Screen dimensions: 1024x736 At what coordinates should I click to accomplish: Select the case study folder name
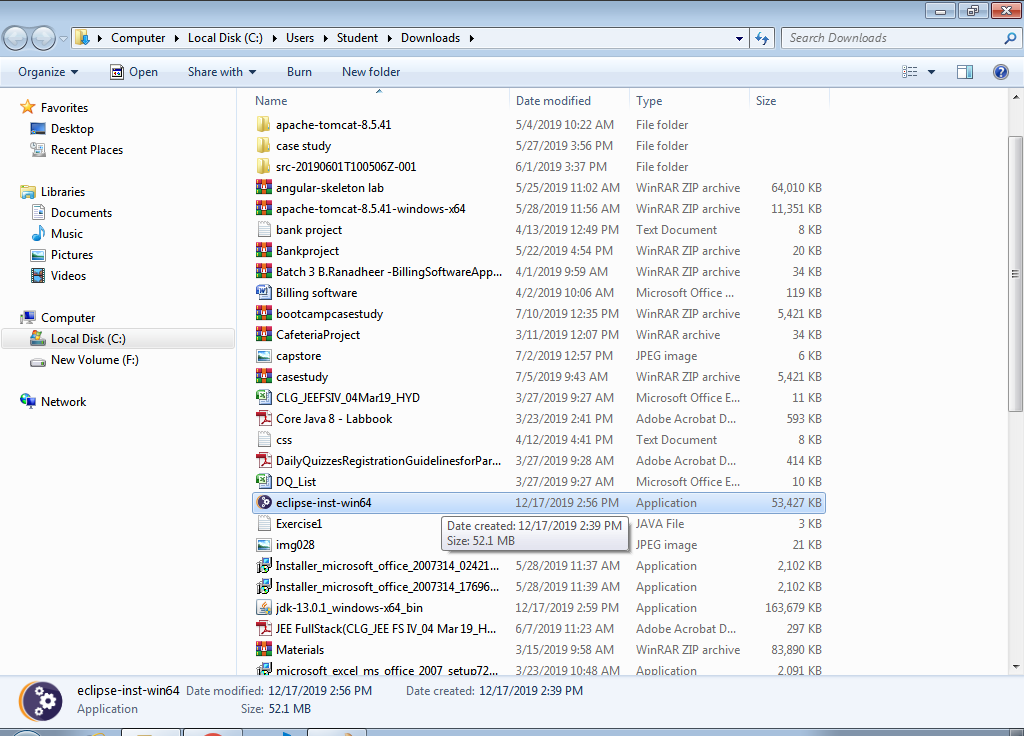(303, 146)
